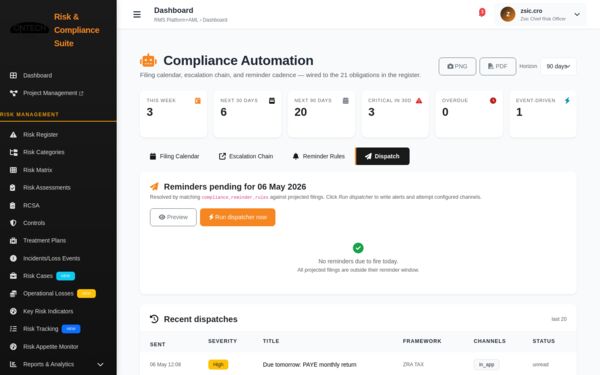This screenshot has width=600, height=375.
Task: Click the Overdue red clock icon
Action: click(493, 101)
